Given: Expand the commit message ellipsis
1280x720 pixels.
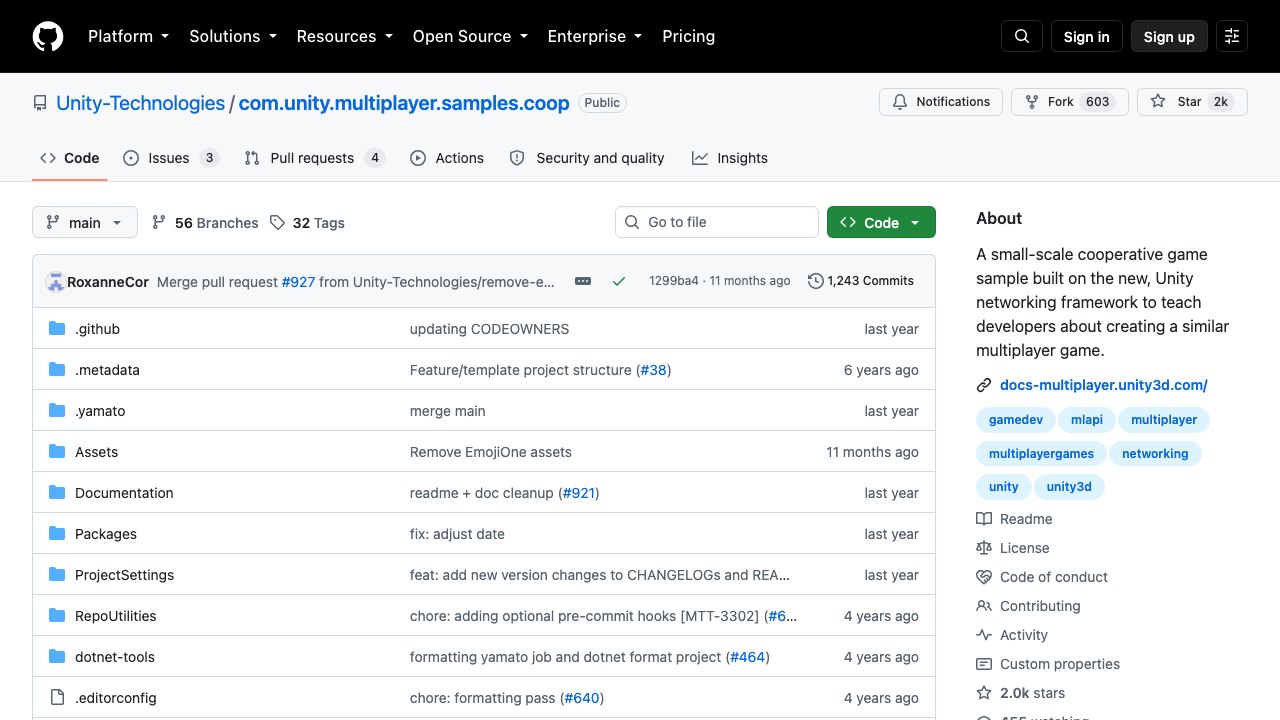Looking at the screenshot, I should [583, 281].
